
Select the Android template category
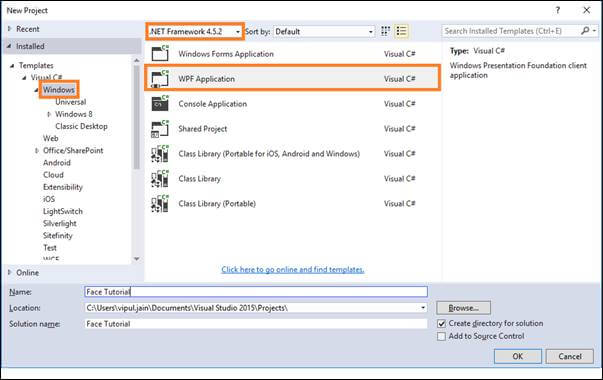(x=57, y=163)
